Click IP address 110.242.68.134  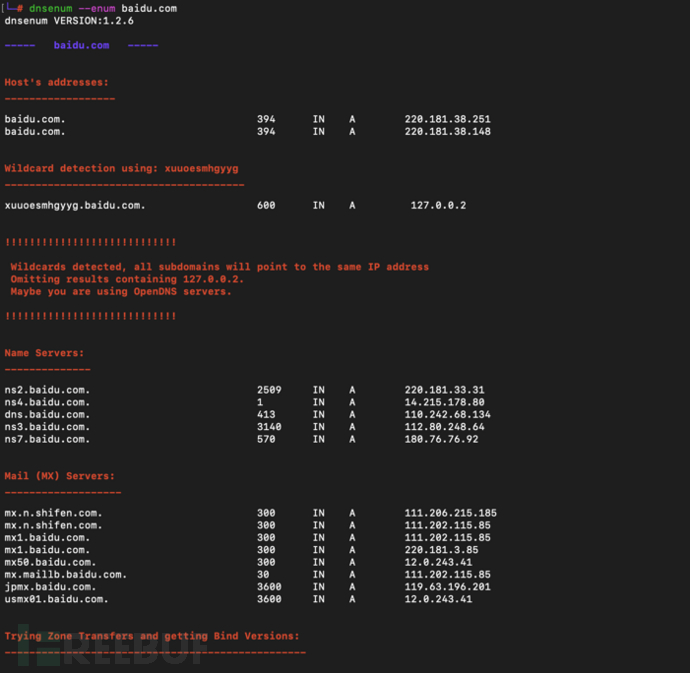click(x=448, y=415)
